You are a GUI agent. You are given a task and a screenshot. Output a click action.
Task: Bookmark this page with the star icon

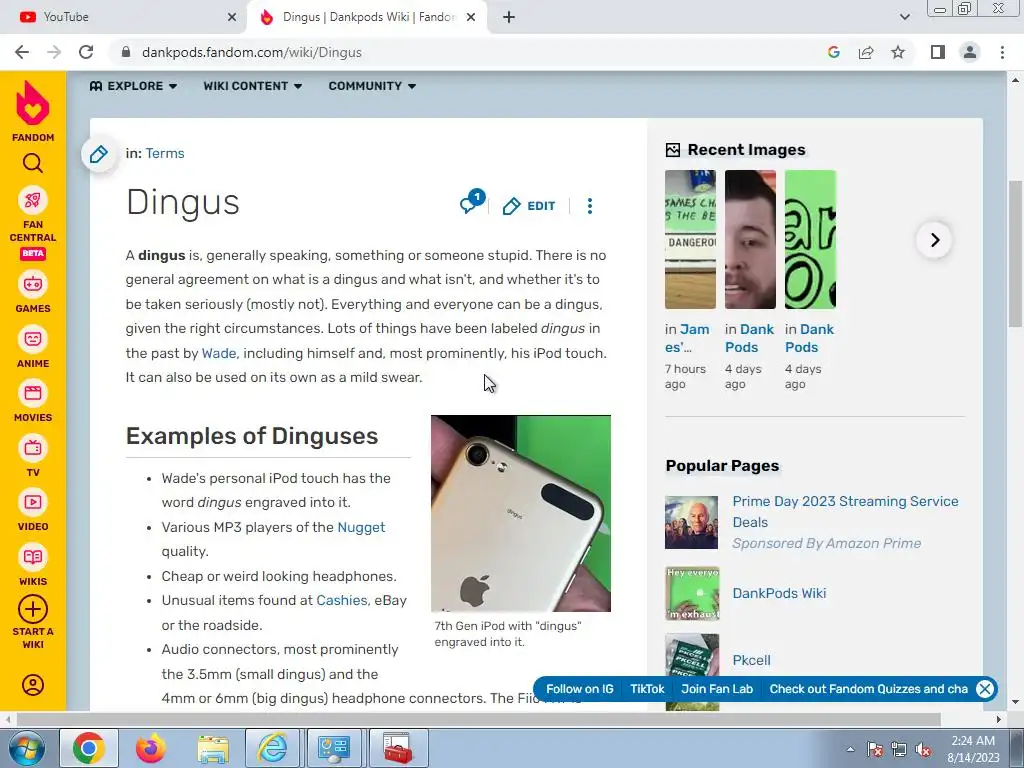[898, 52]
